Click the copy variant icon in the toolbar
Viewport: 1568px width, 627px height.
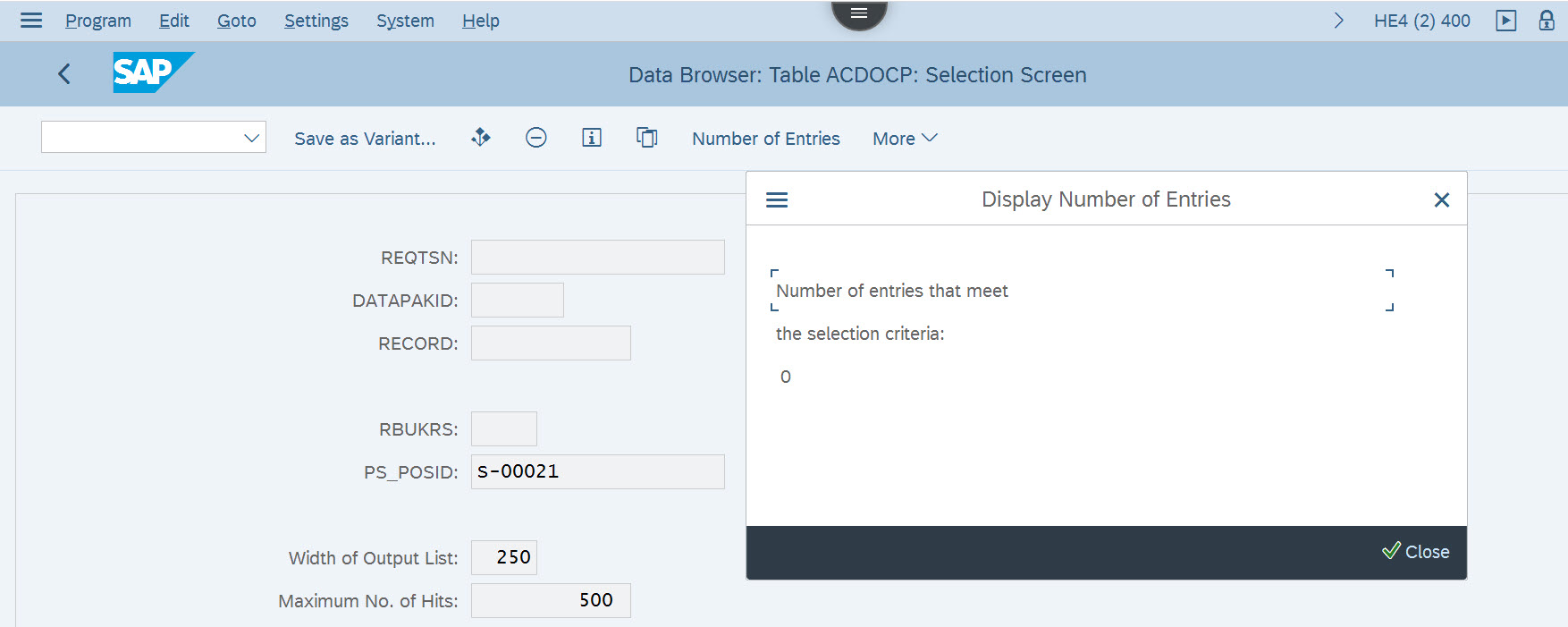coord(646,138)
